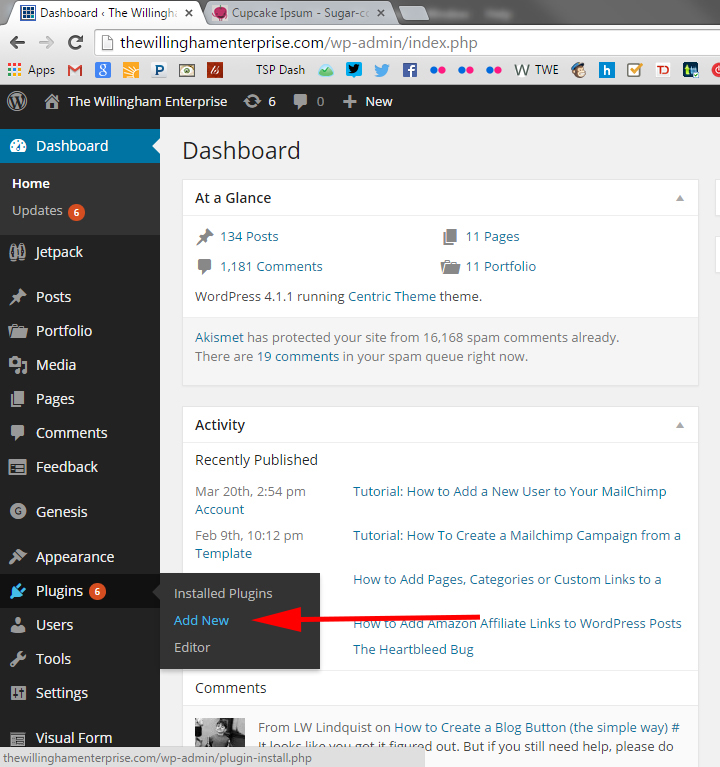Collapse the Activity widget arrow
This screenshot has width=720, height=767.
coord(680,425)
